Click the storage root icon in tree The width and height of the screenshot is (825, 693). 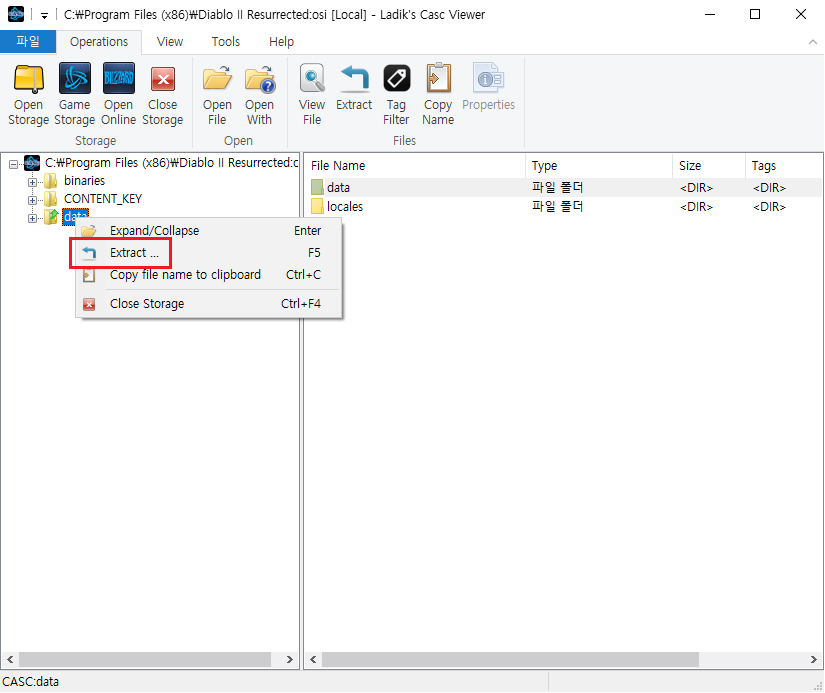click(x=32, y=163)
